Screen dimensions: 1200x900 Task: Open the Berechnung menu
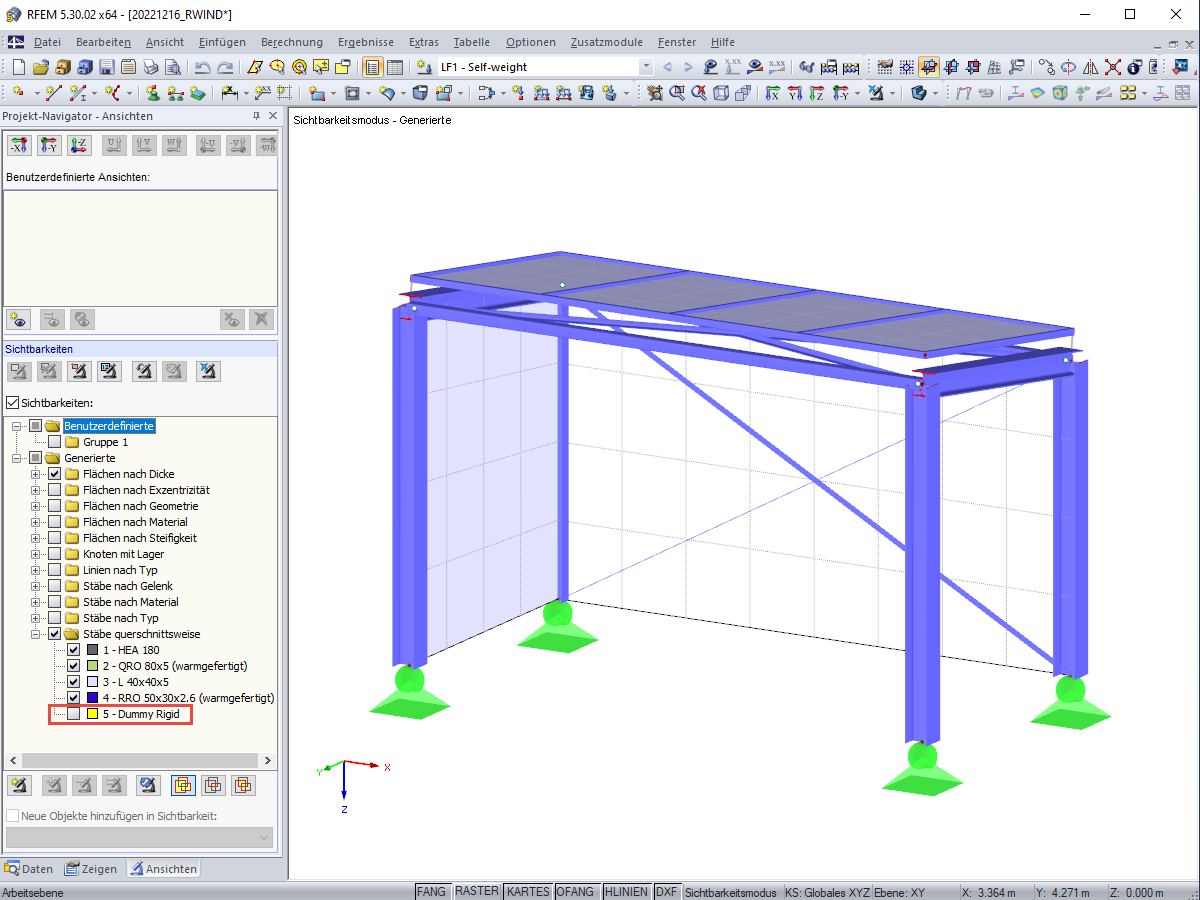292,42
